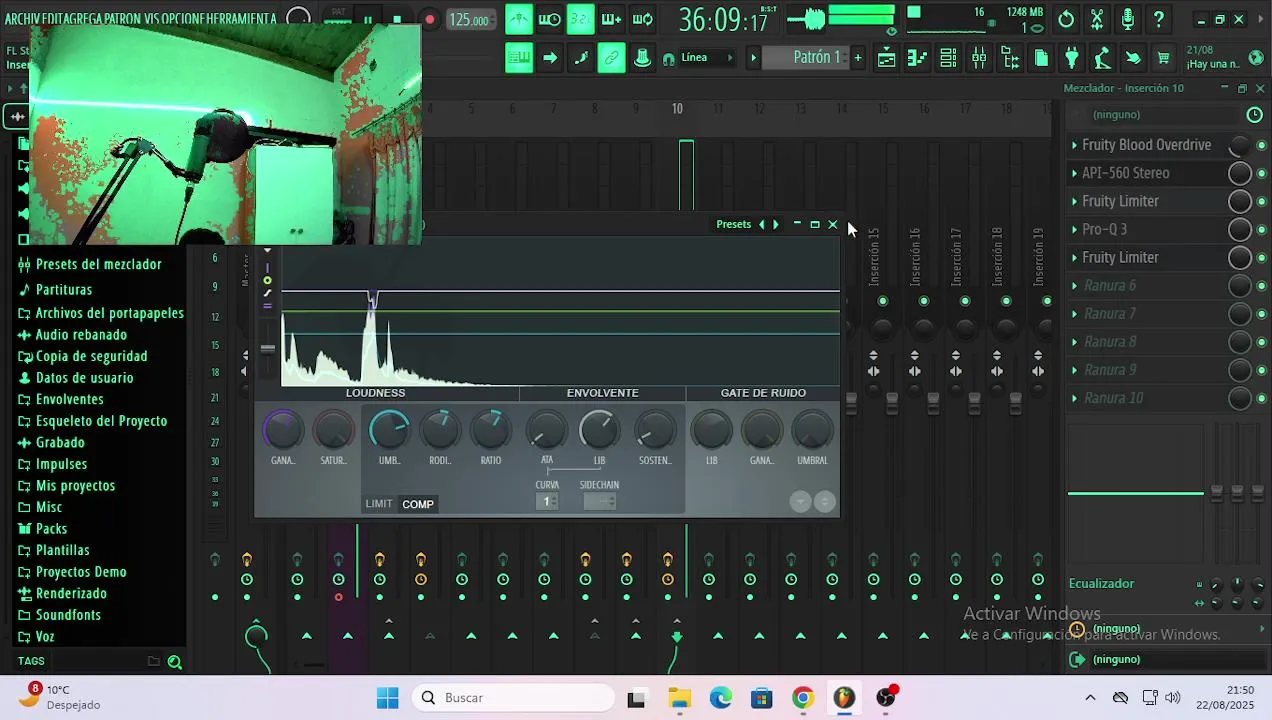Click the overdub blend recording icon
1272x720 pixels.
click(x=611, y=19)
